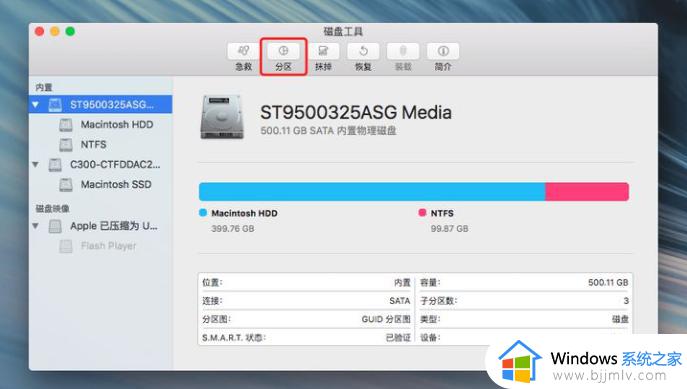Click the blue Macintosh HDD legend dot
This screenshot has width=687, height=389.
click(203, 213)
